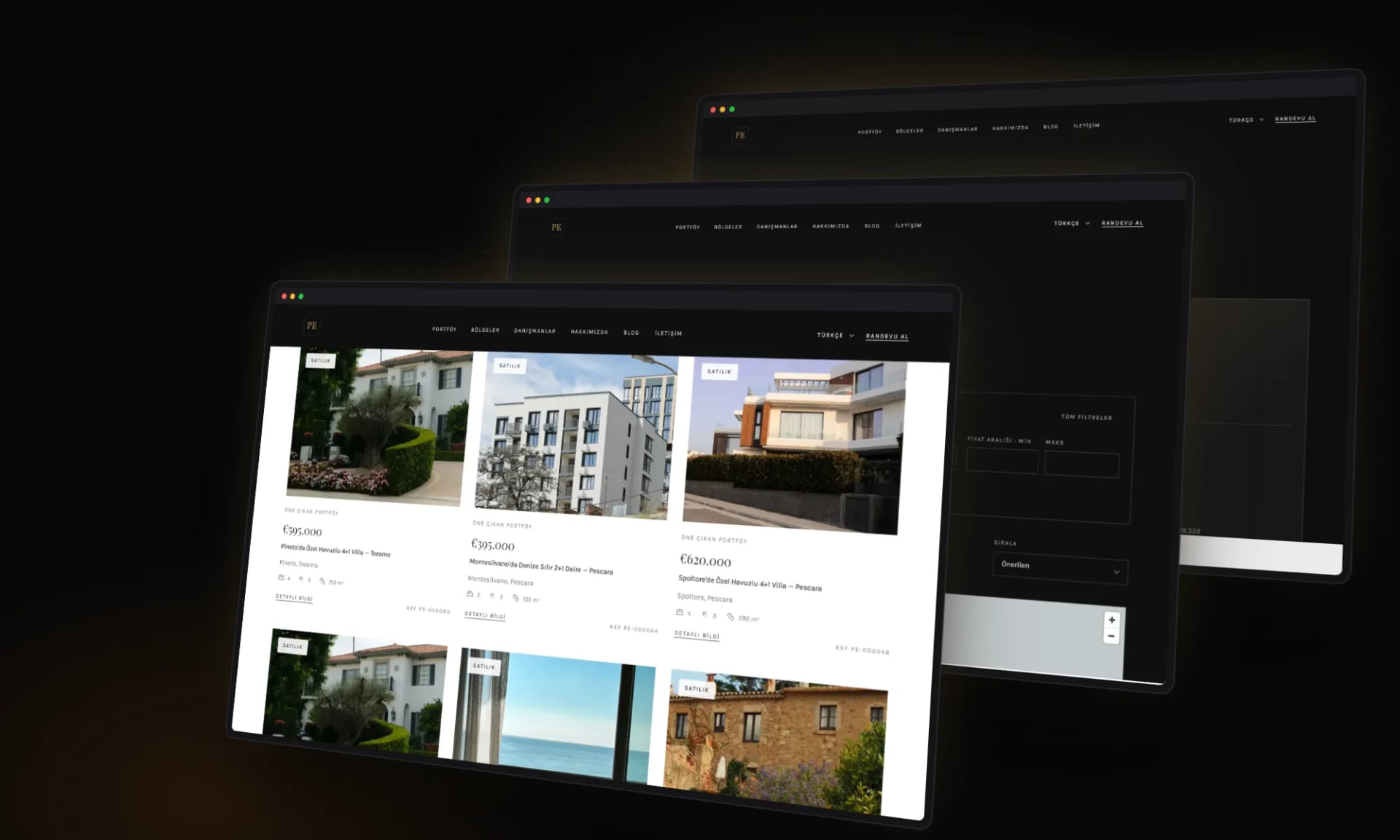Click Montesilvano'da Denize Sıfır 2+1 Daire title

point(540,567)
